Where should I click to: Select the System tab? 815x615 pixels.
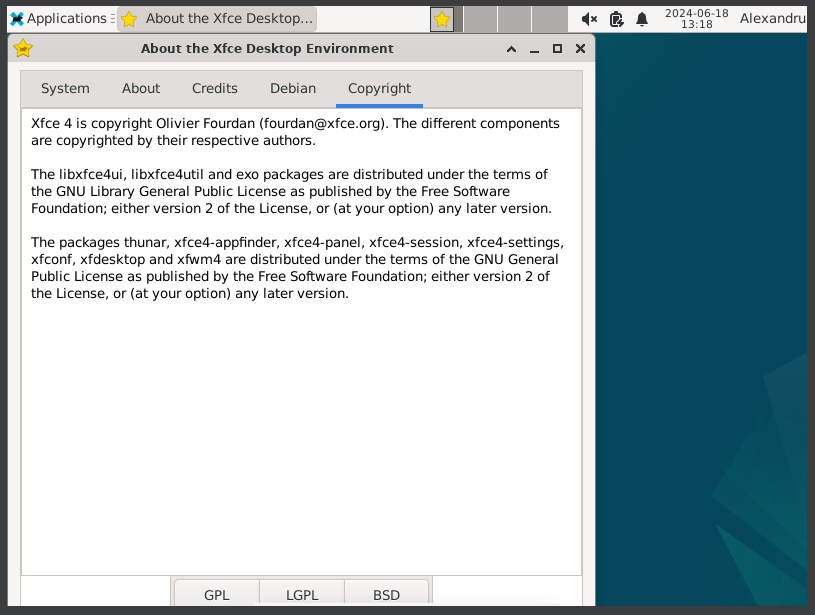[64, 88]
